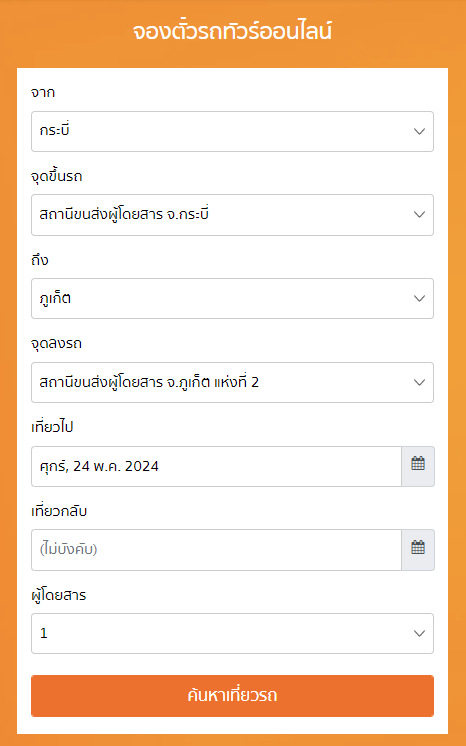Click the จุดลงรถ field label
Viewport: 466px width, 746px height.
pos(56,344)
